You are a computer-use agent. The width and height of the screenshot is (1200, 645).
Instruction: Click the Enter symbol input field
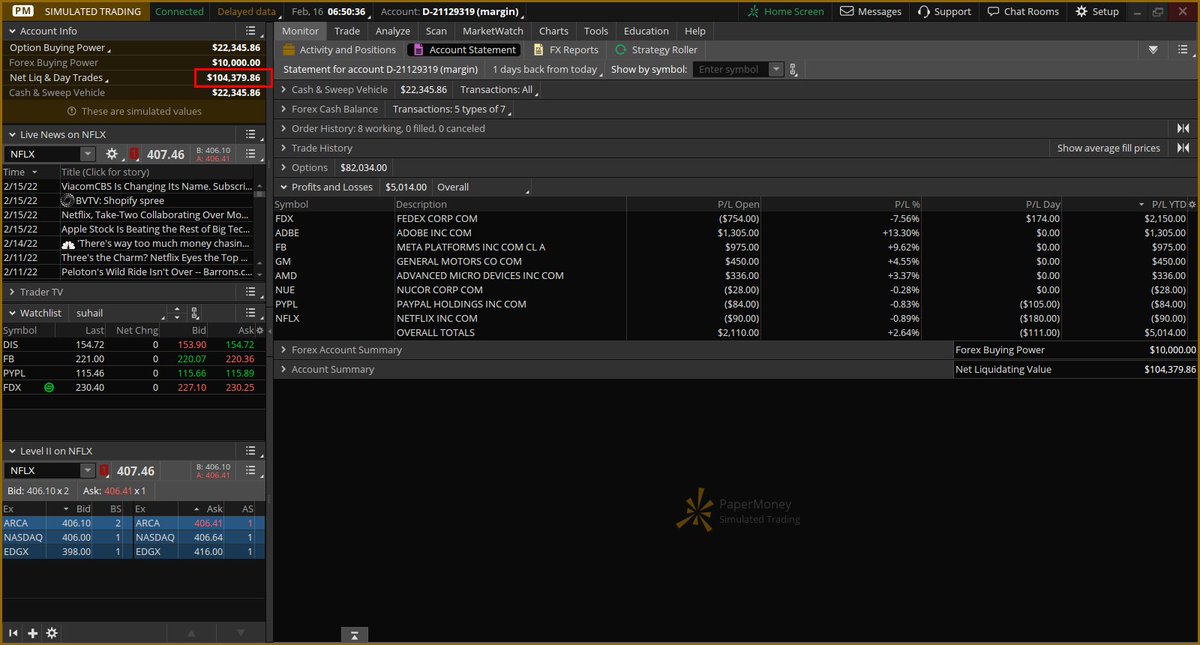point(731,70)
